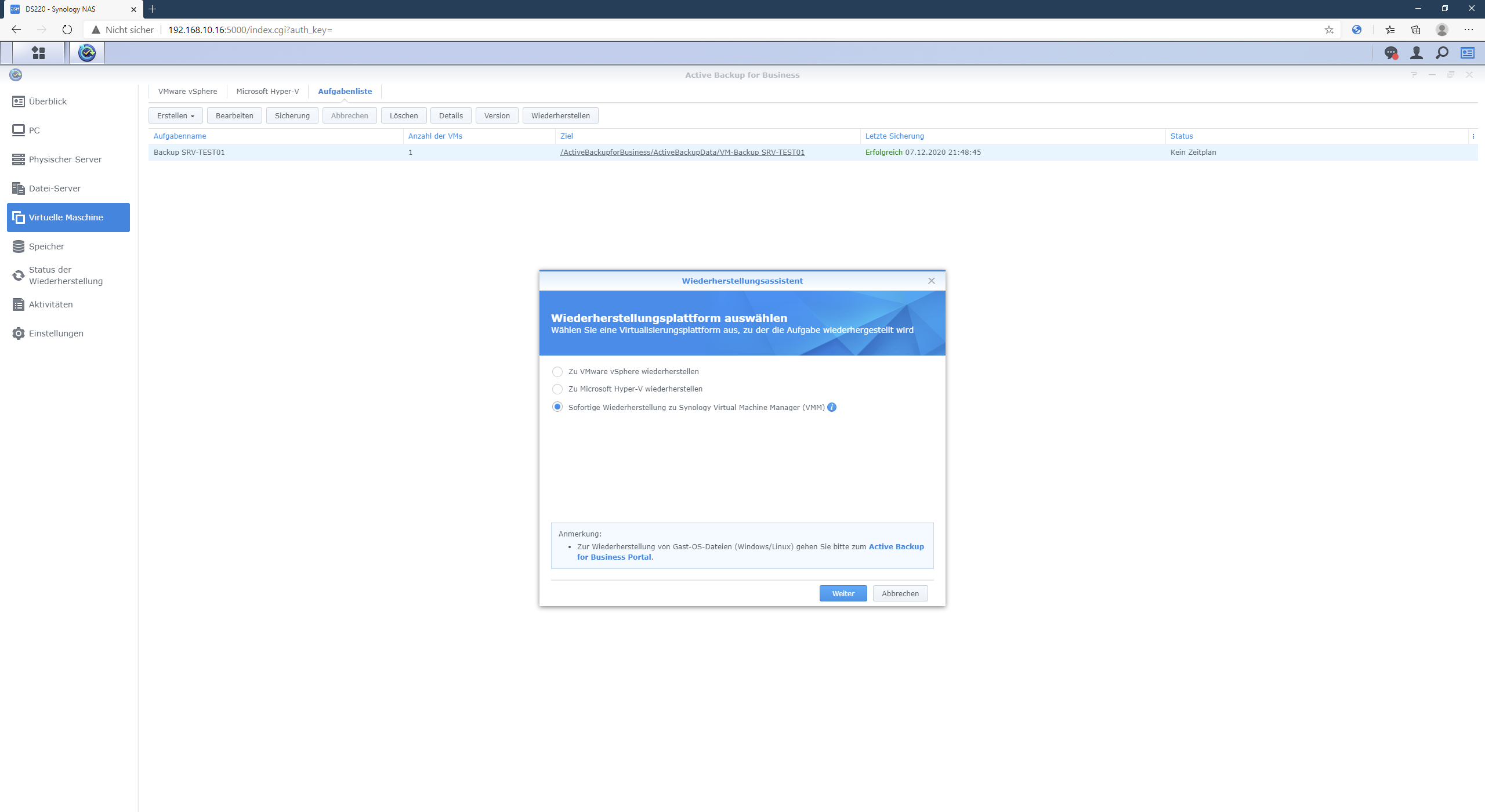This screenshot has width=1485, height=812.
Task: Switch to the VMware vSphere tab
Action: pyautogui.click(x=187, y=92)
